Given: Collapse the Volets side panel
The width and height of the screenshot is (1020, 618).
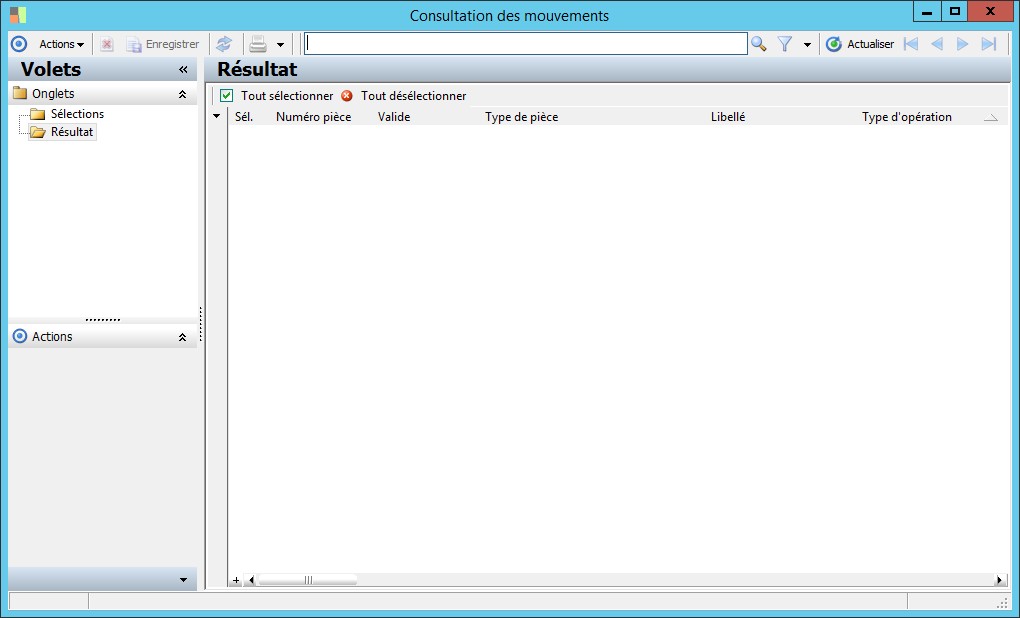Looking at the screenshot, I should click(183, 70).
